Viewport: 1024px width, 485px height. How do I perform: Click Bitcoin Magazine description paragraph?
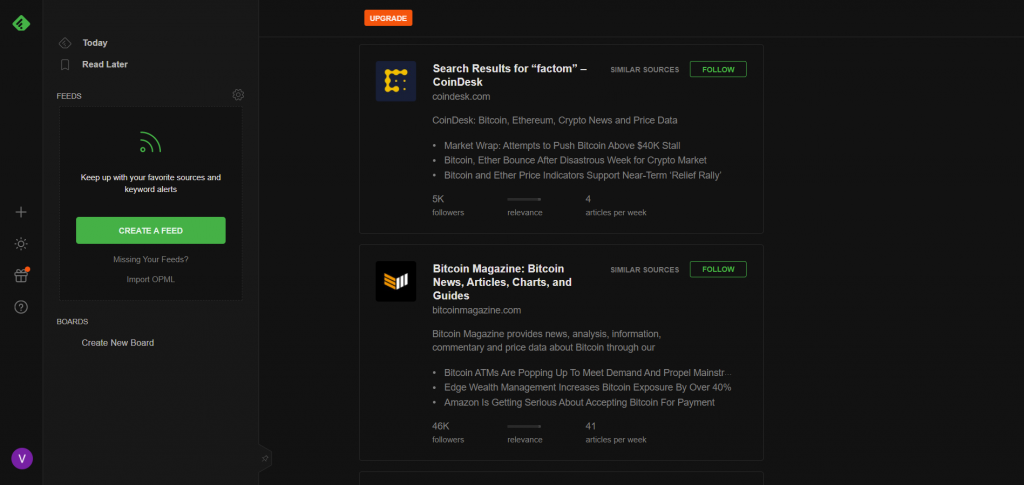coord(549,340)
